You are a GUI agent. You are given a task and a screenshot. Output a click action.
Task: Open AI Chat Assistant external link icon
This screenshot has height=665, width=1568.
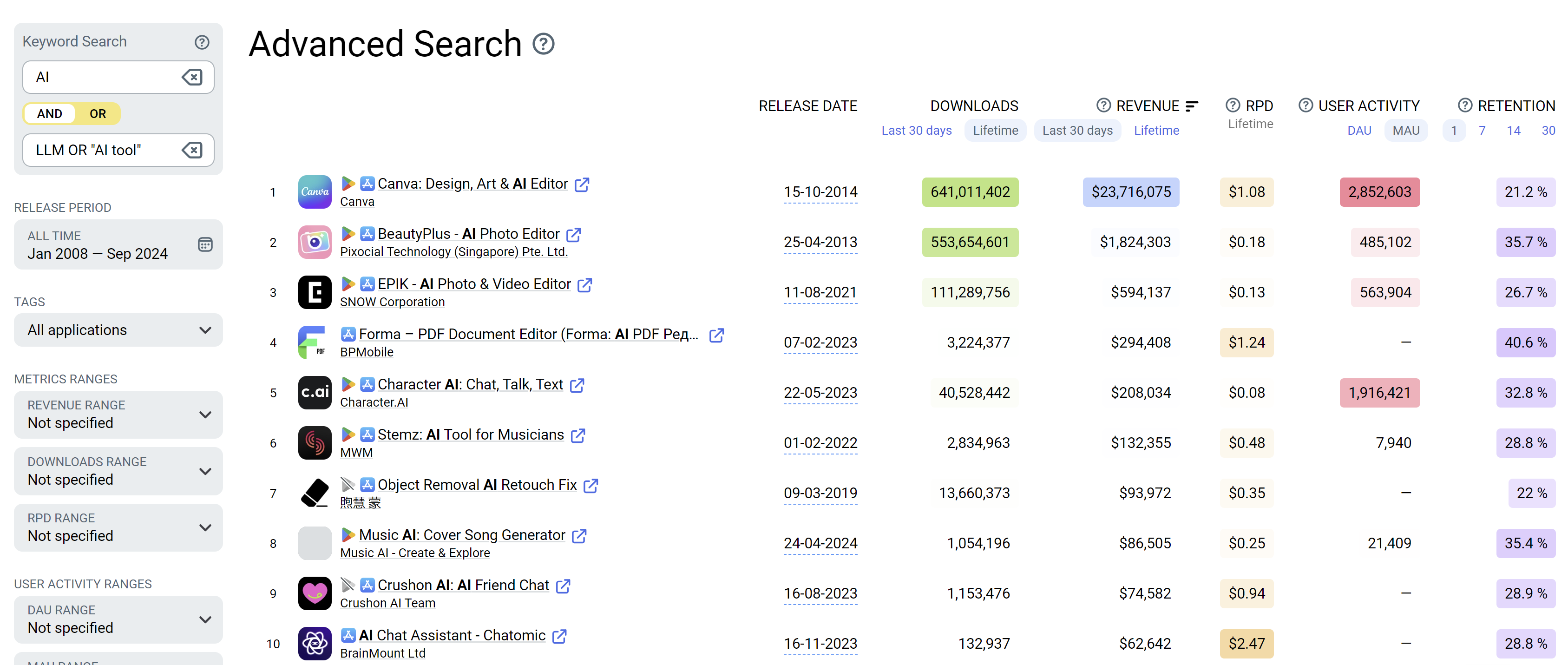pos(559,636)
